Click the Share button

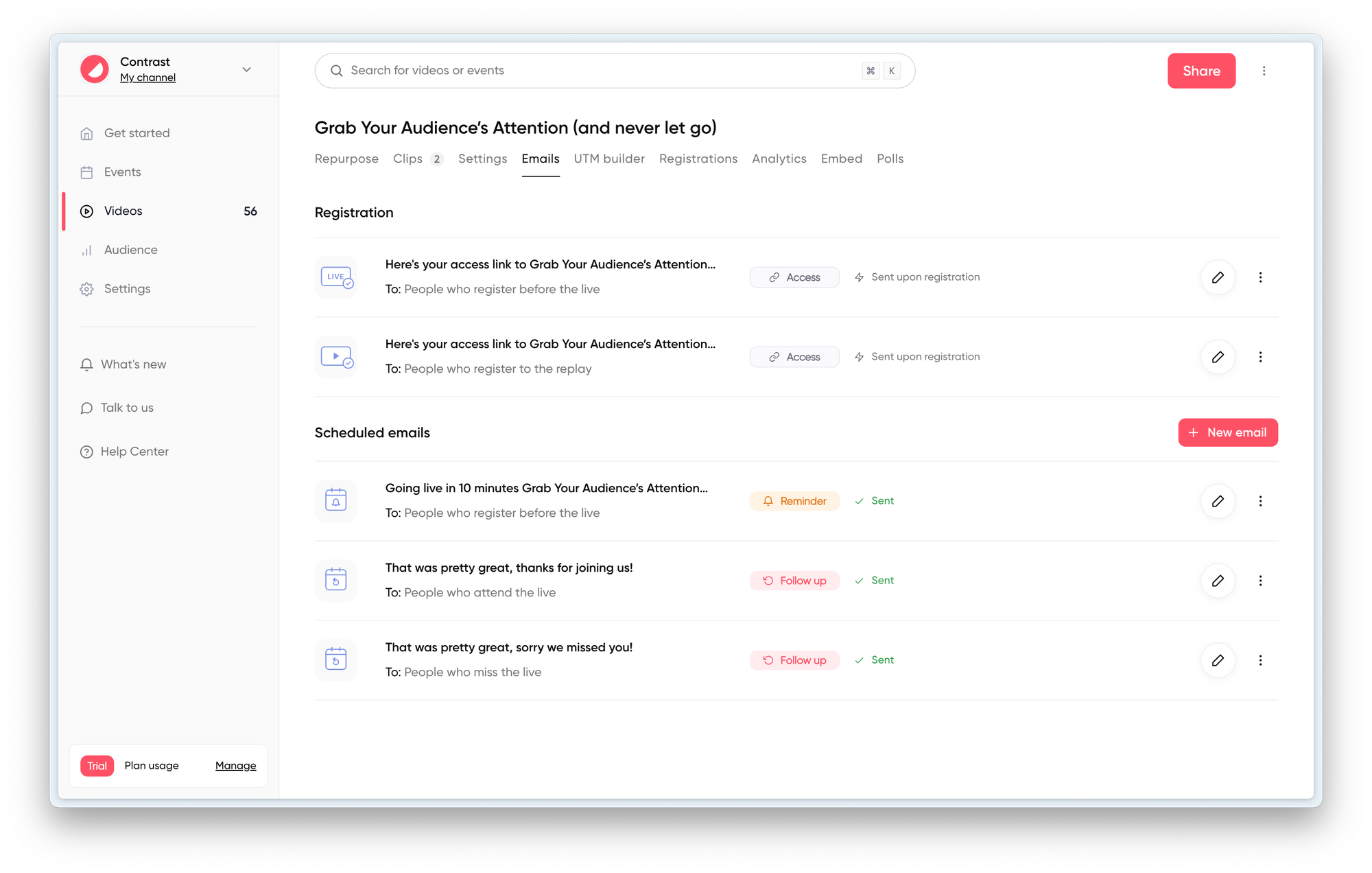(x=1202, y=70)
